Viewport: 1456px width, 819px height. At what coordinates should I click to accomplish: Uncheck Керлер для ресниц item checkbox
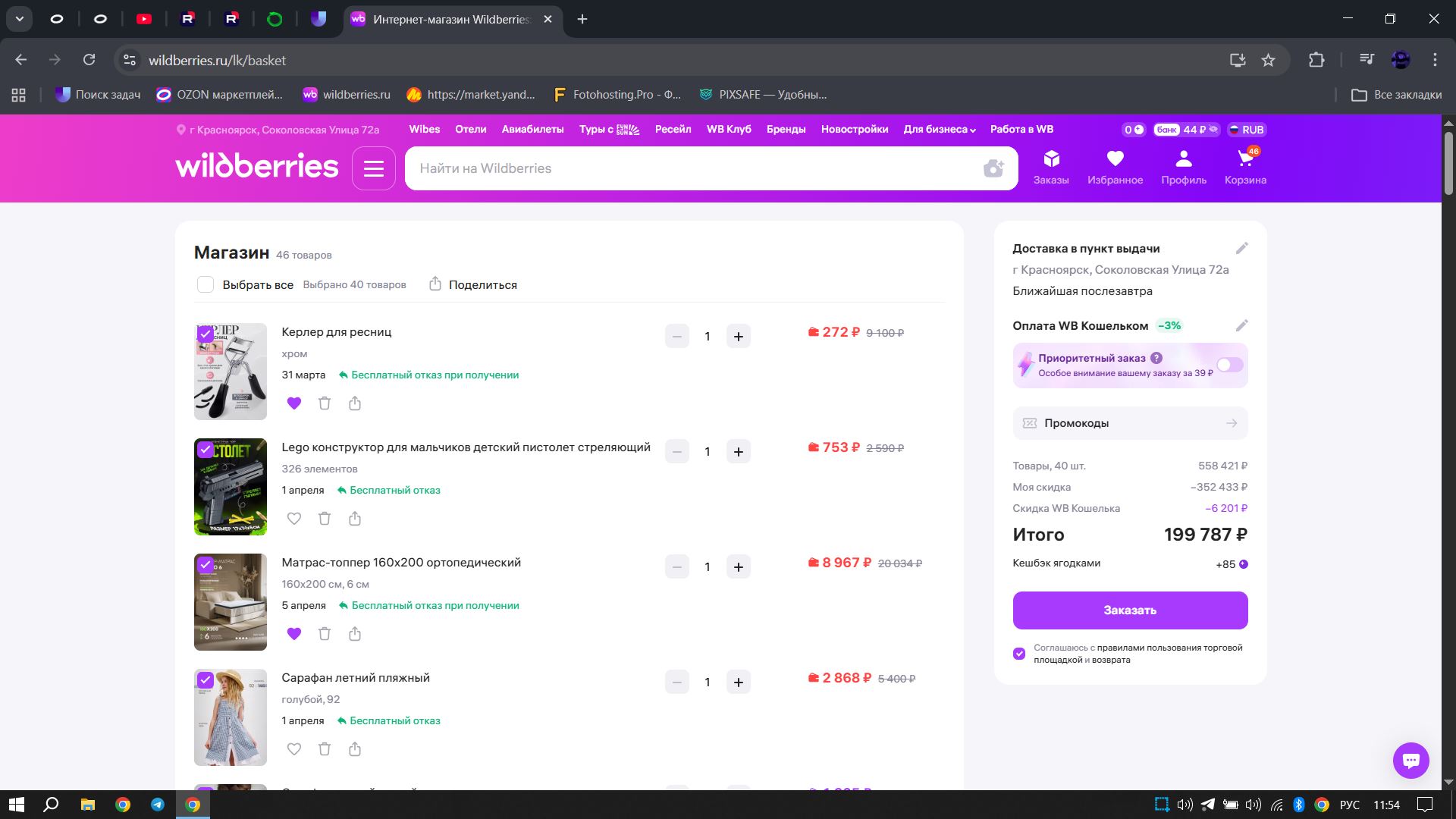click(x=205, y=334)
